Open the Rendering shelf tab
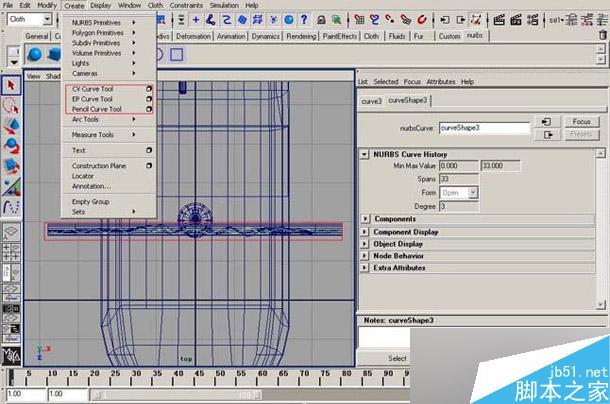The height and width of the screenshot is (404, 610). click(x=301, y=36)
